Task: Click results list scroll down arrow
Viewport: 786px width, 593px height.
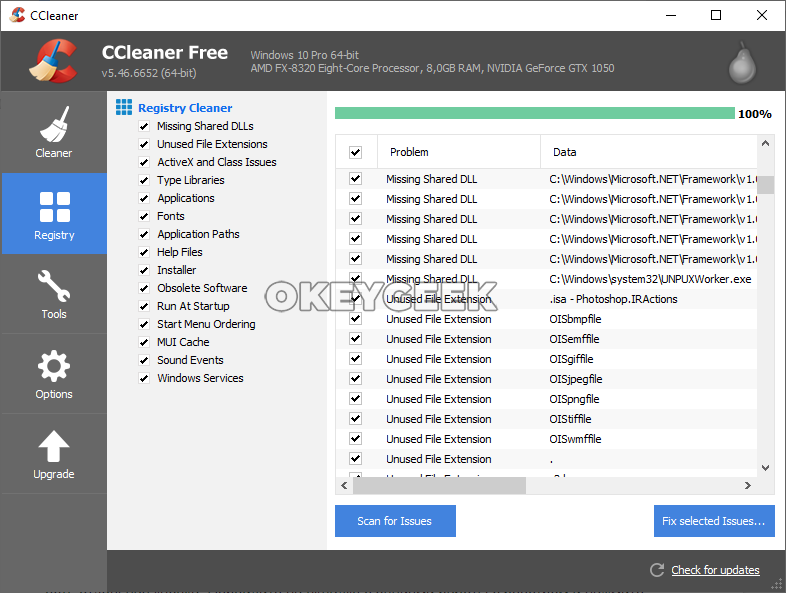Action: (x=765, y=468)
